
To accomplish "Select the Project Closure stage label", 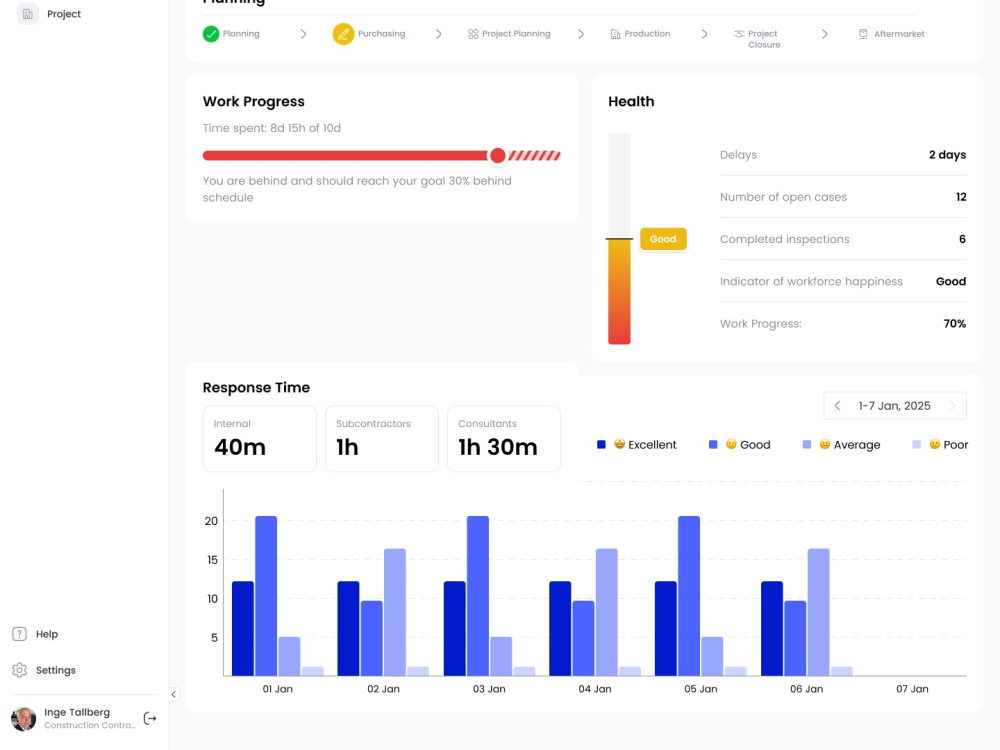I will tap(763, 39).
